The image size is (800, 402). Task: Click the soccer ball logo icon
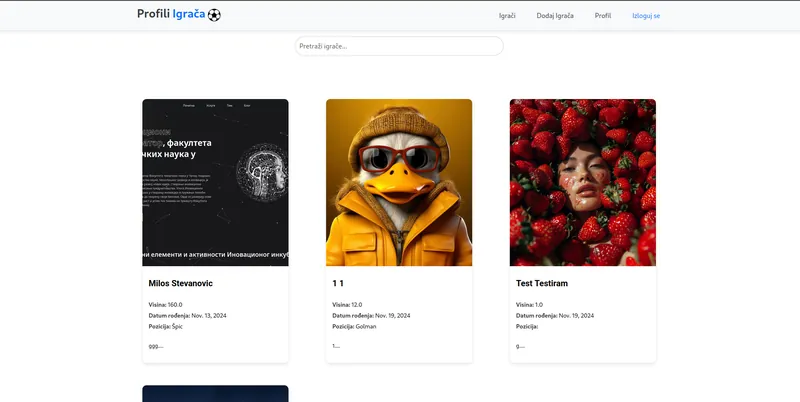click(x=214, y=15)
